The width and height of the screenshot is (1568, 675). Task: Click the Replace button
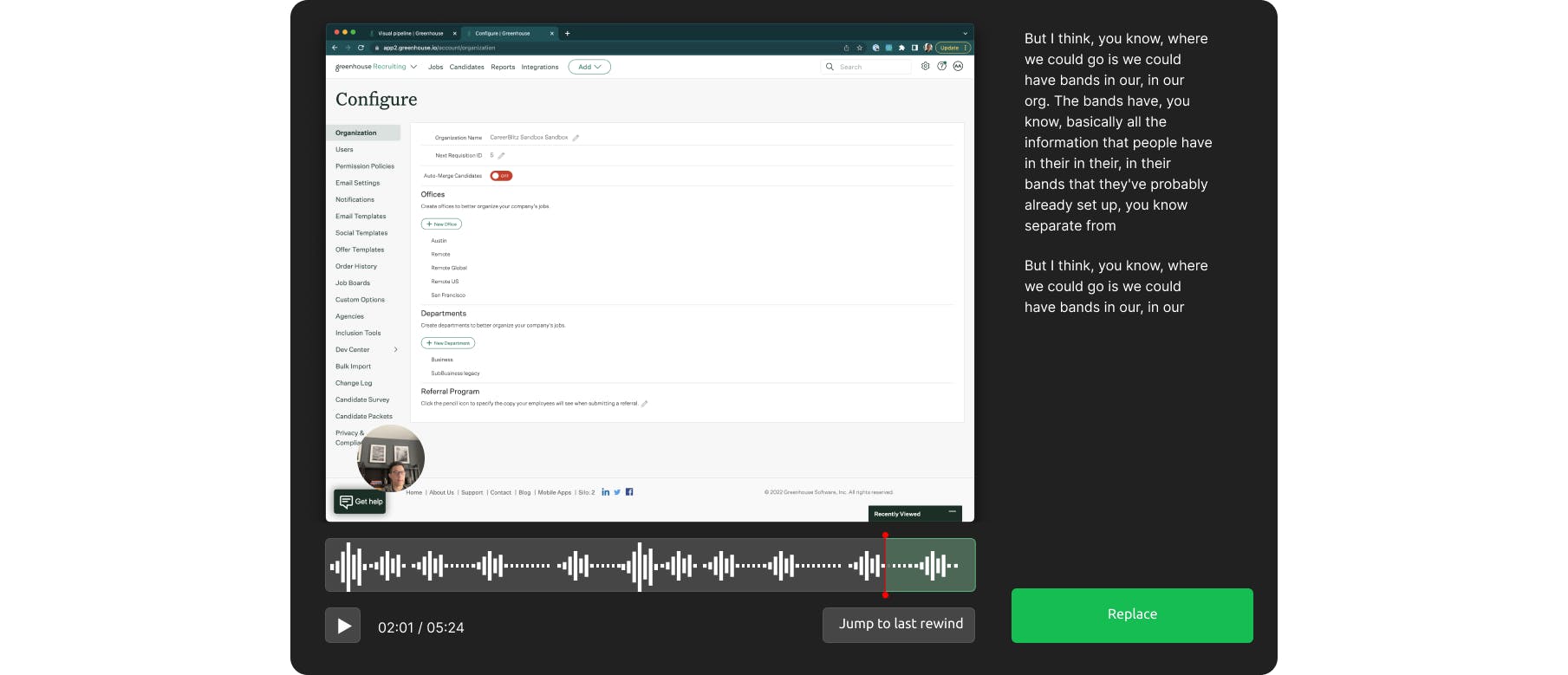click(x=1132, y=615)
